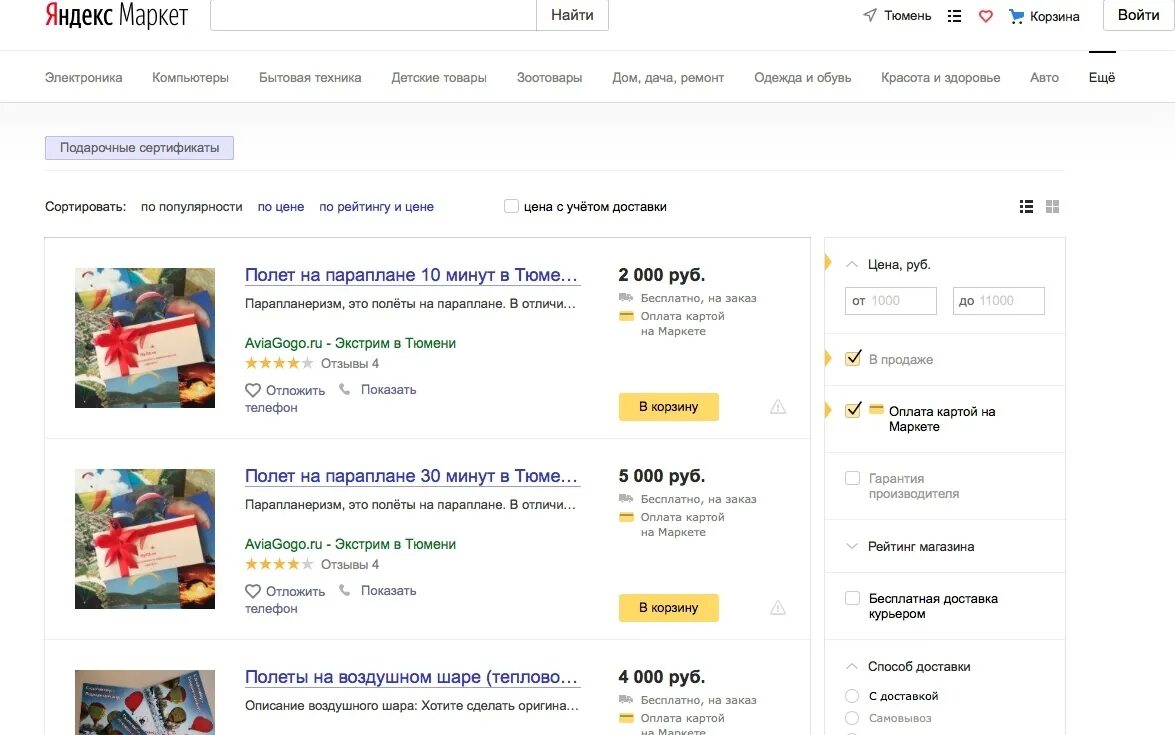The height and width of the screenshot is (735, 1175).
Task: Uncheck 'Оплата картой на Маркете' filter
Action: click(853, 411)
